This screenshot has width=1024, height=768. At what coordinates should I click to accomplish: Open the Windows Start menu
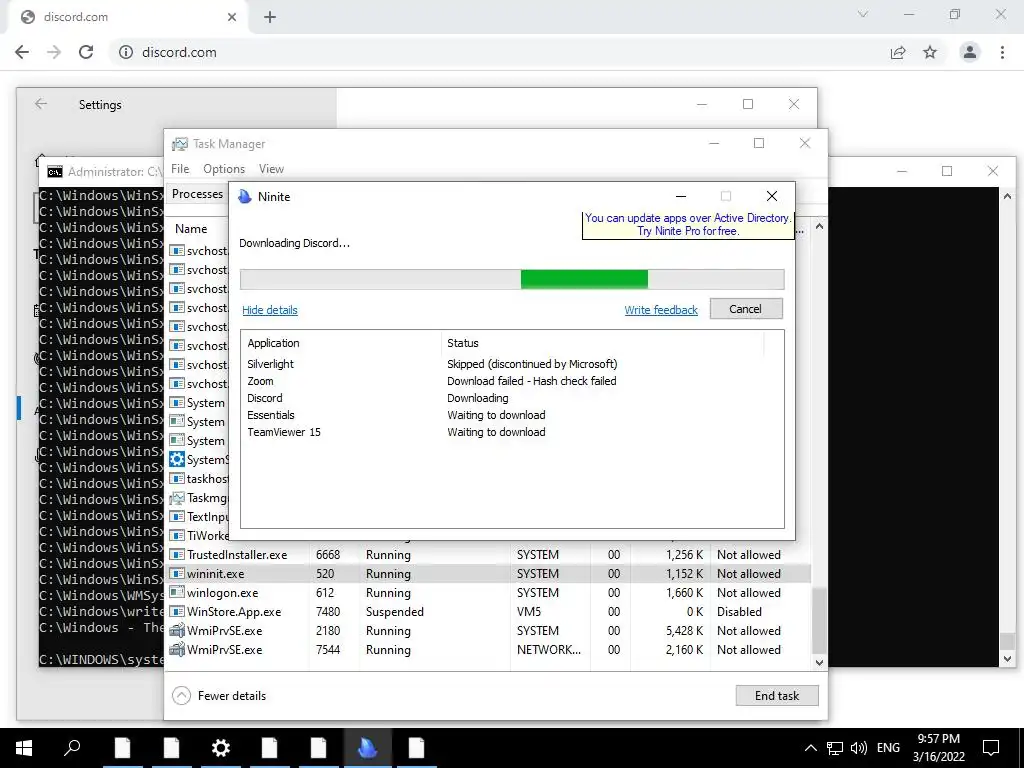pyautogui.click(x=24, y=748)
